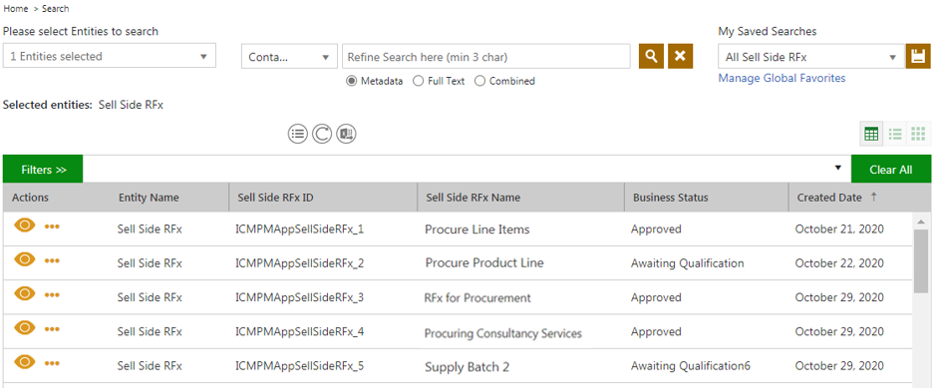Image resolution: width=933 pixels, height=388 pixels.
Task: Clear search with the X icon
Action: [680, 57]
